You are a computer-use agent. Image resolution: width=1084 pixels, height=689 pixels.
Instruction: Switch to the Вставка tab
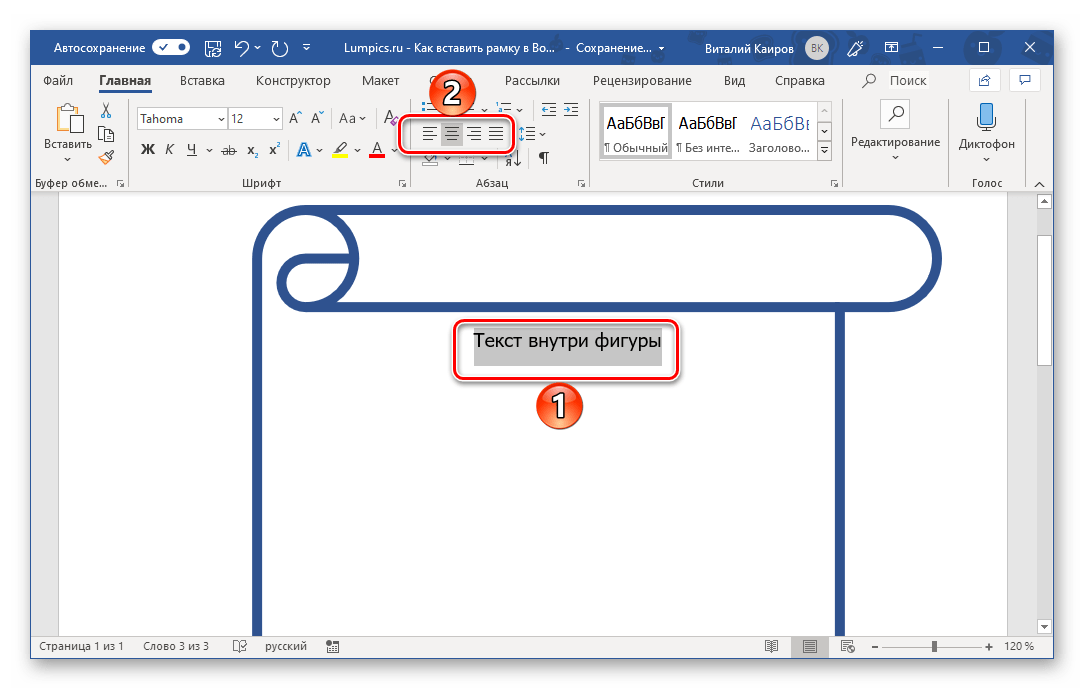click(x=202, y=80)
